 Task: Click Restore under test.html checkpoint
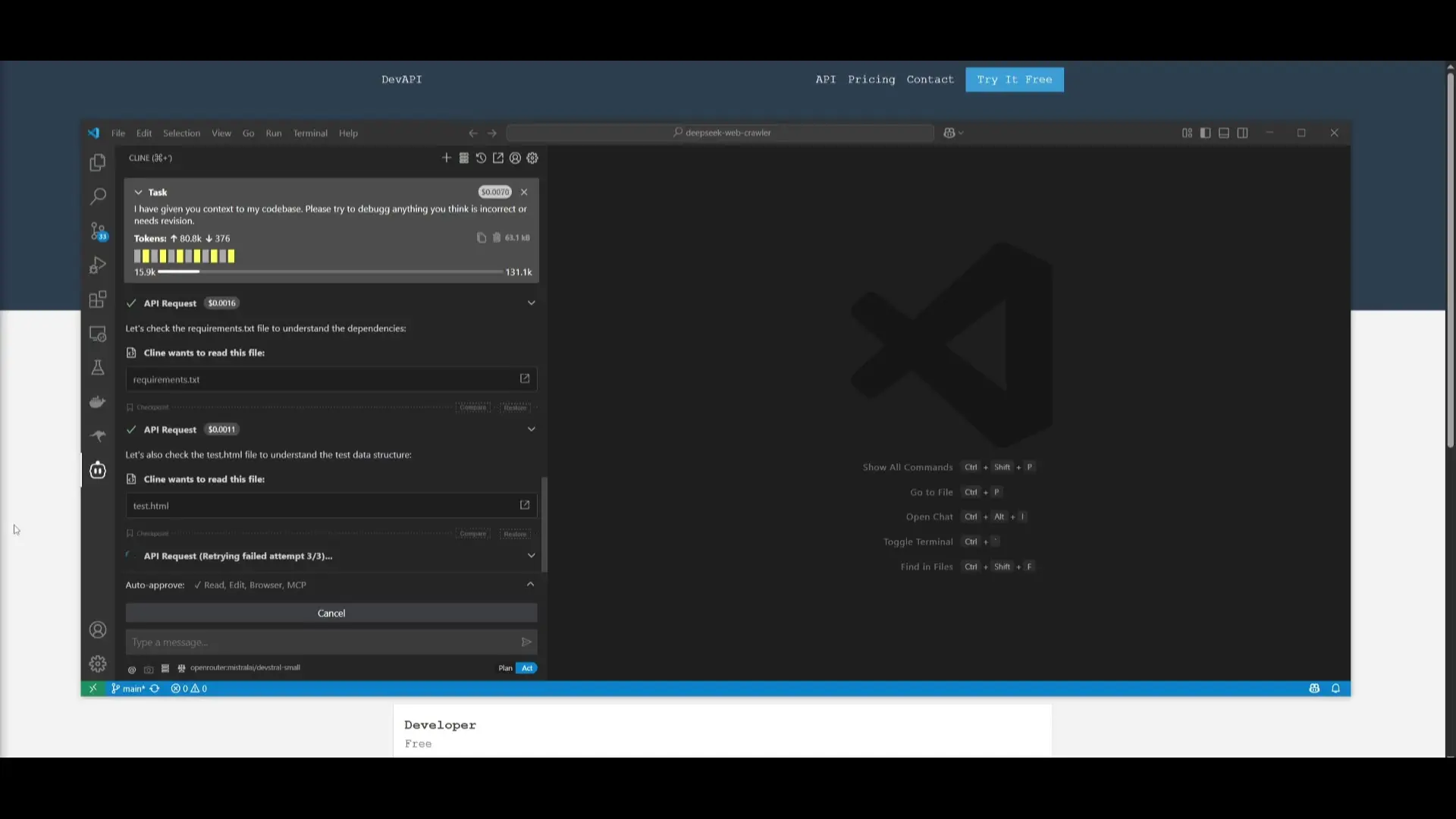pyautogui.click(x=515, y=535)
